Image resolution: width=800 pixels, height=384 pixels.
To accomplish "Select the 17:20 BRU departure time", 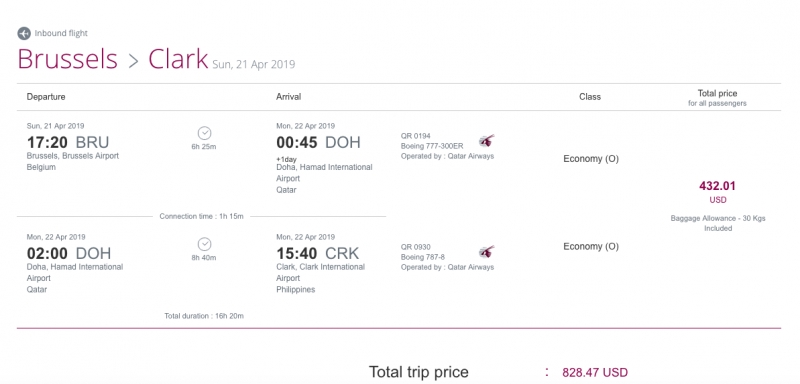I will 68,142.
